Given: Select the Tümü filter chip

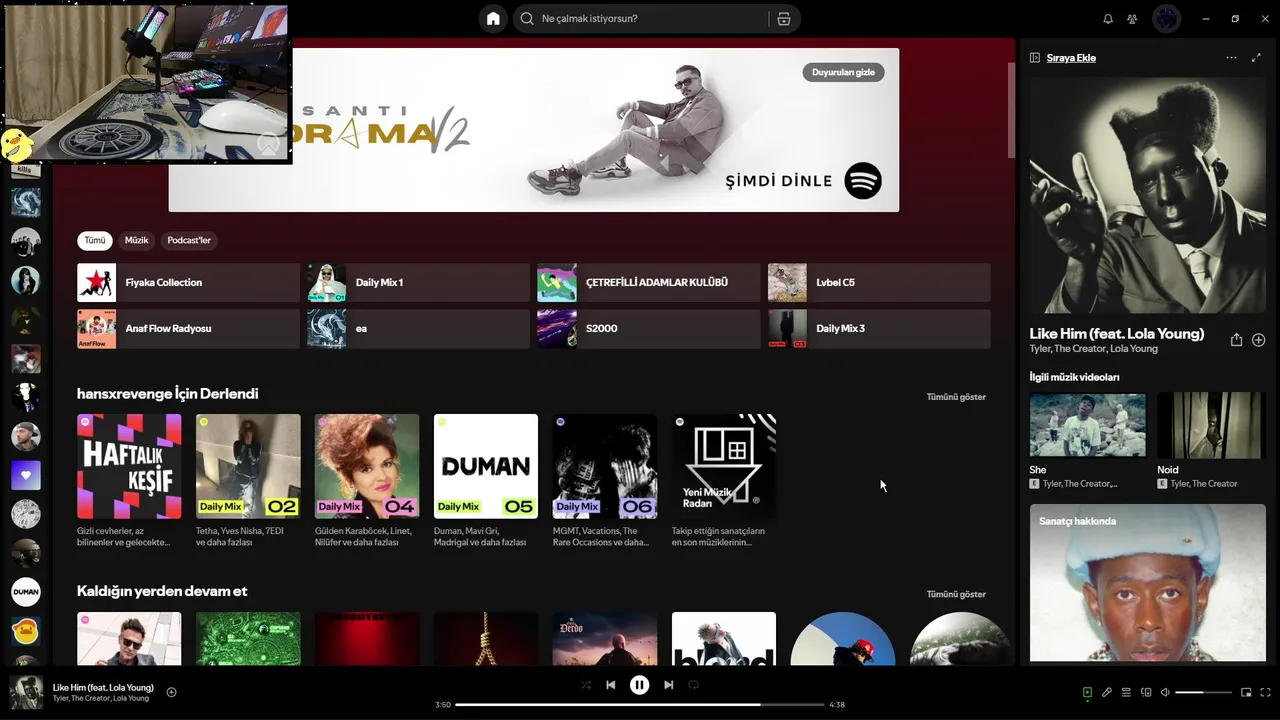Looking at the screenshot, I should coord(95,240).
